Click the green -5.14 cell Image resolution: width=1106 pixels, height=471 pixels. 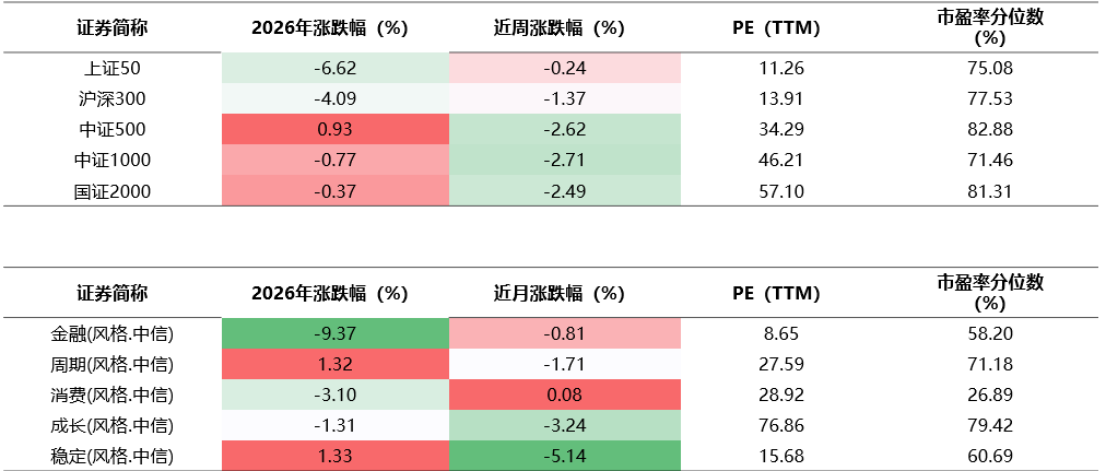[566, 456]
